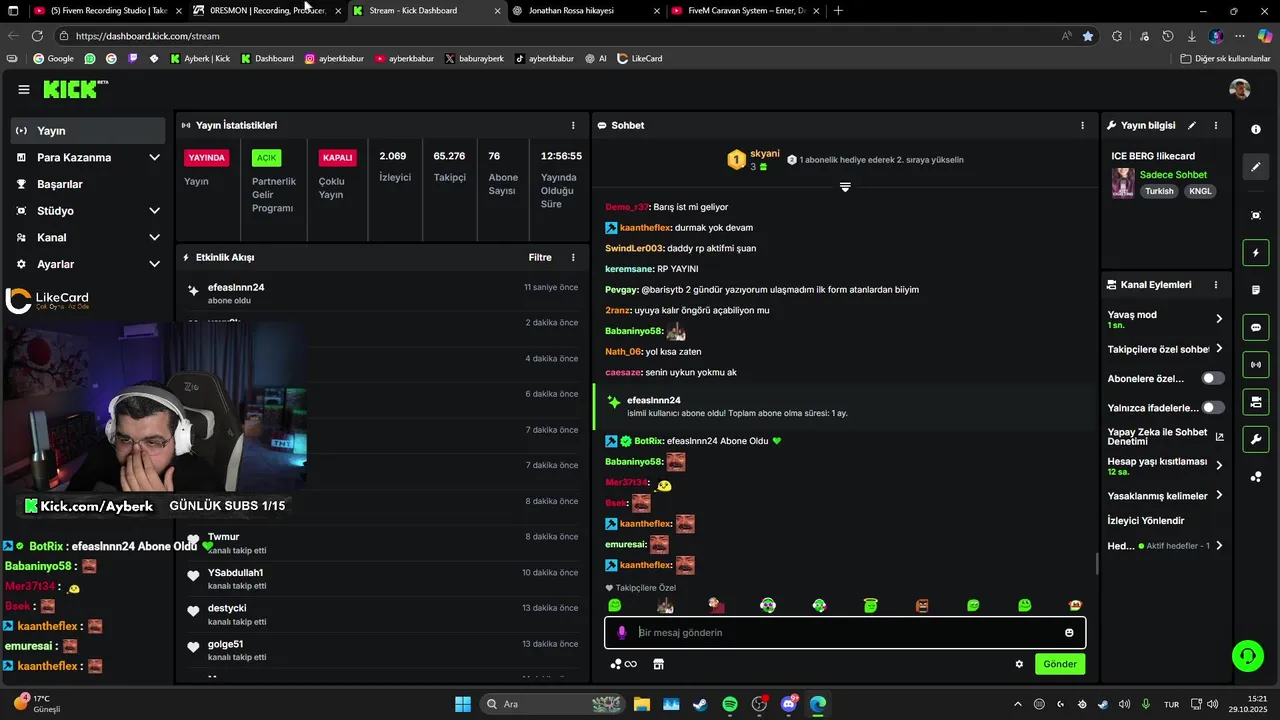Open the hamburger menu beside Kick logo

[x=24, y=90]
